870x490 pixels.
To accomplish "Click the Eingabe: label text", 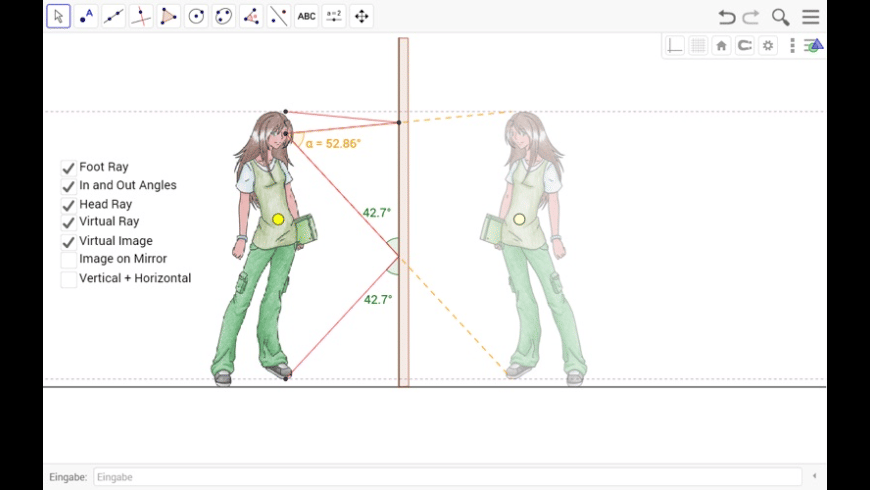I will [68, 477].
